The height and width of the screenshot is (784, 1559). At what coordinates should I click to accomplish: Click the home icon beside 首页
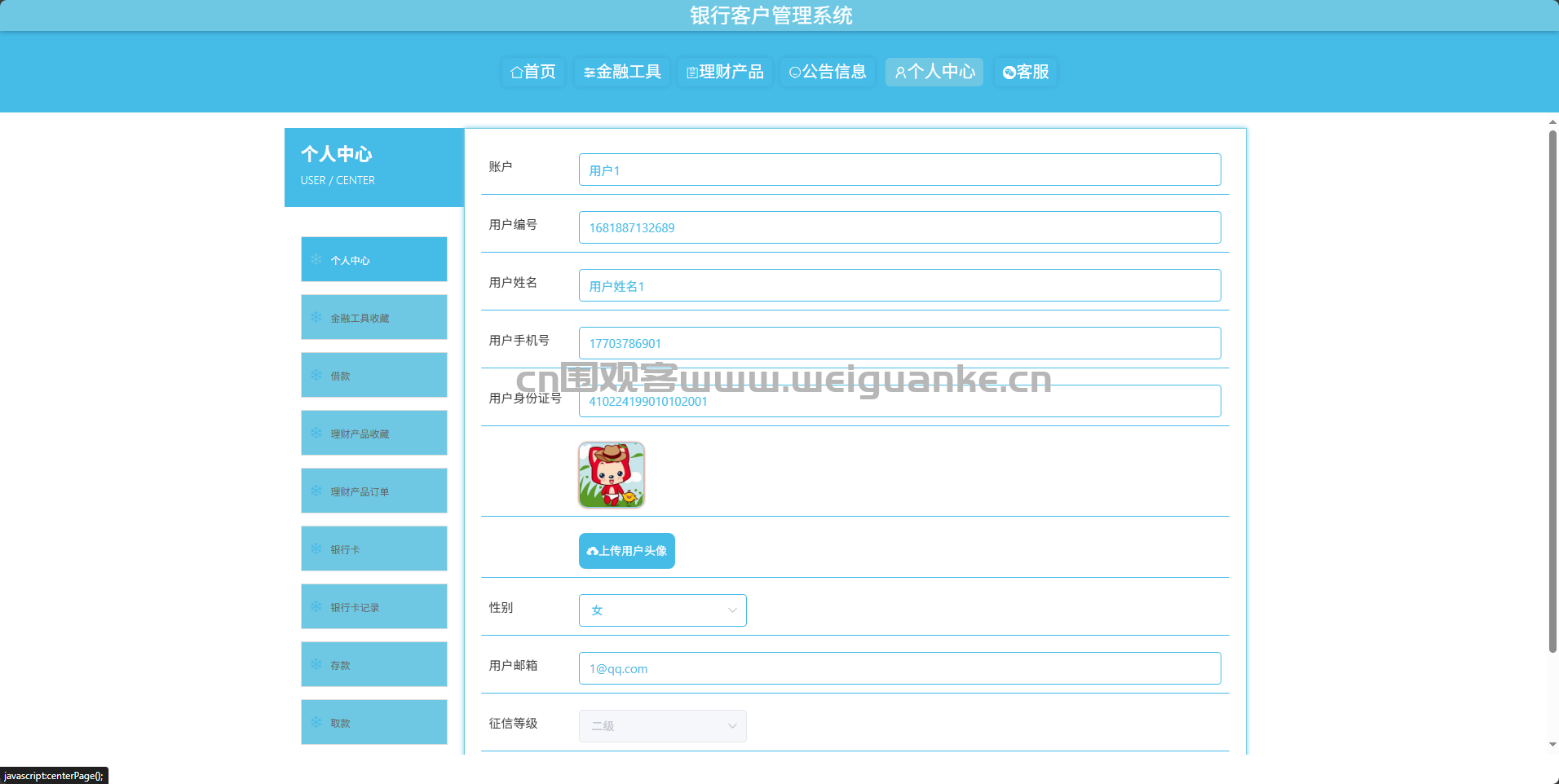516,73
